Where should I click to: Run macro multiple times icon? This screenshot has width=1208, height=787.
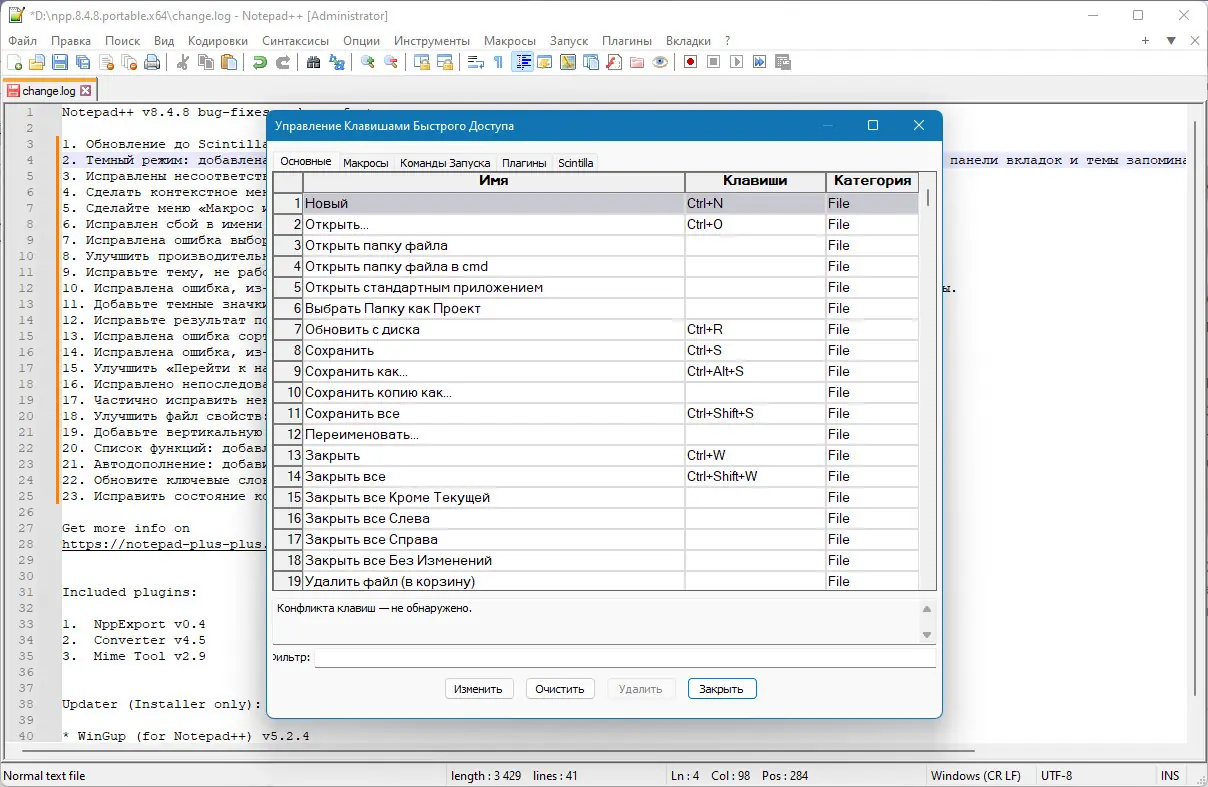tap(760, 62)
